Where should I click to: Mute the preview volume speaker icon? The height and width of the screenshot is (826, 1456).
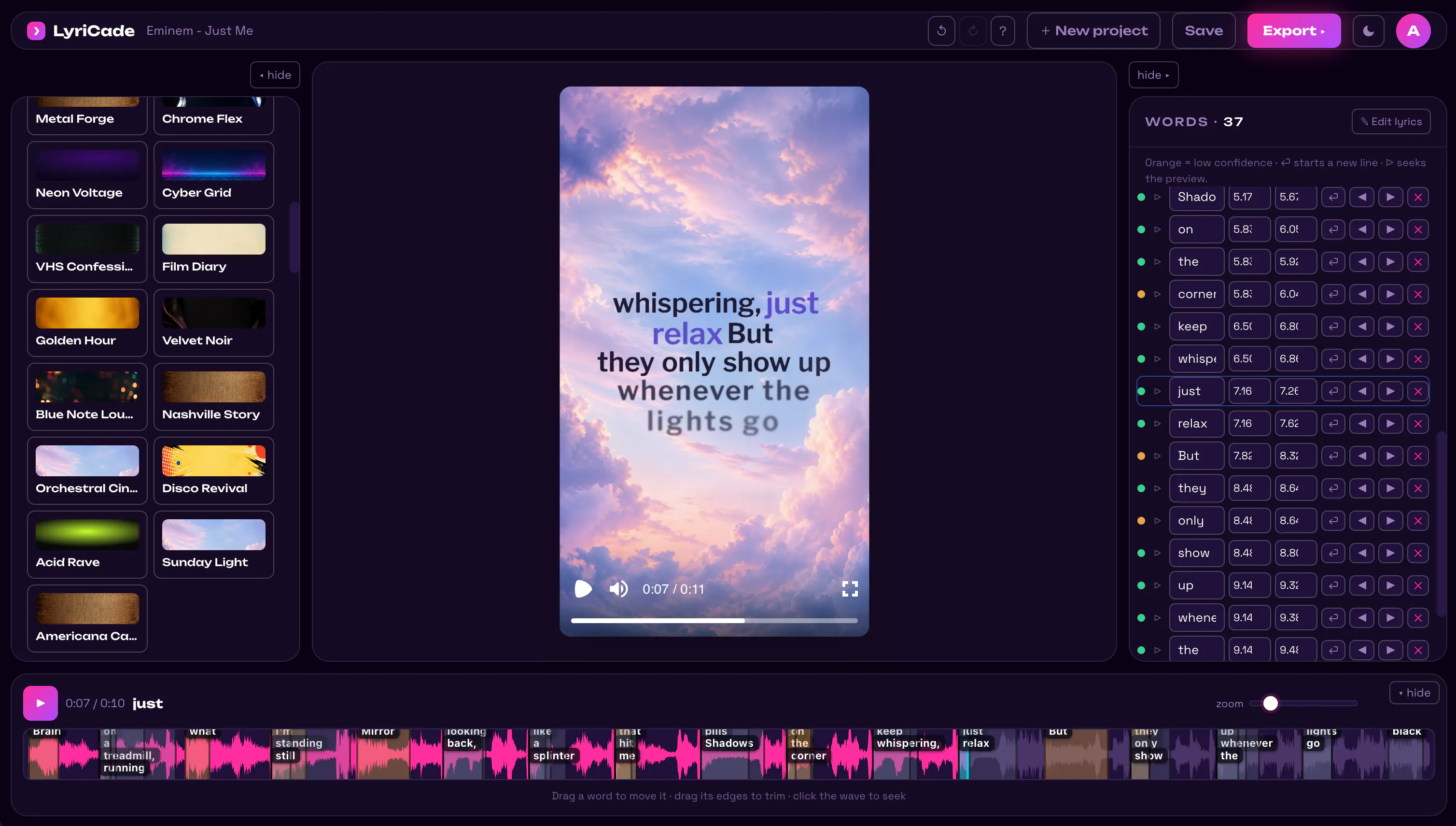[618, 589]
